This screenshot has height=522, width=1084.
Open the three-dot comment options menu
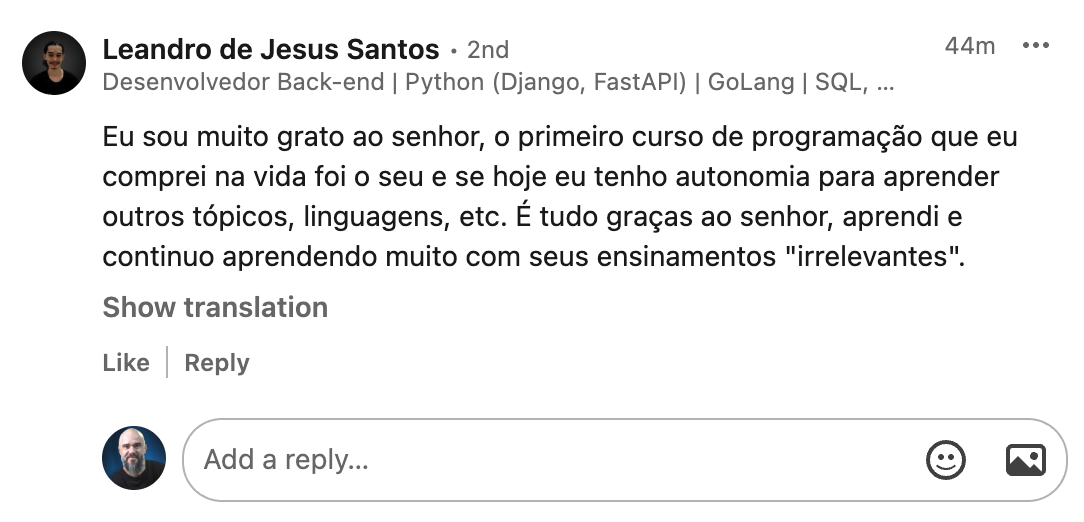click(1035, 46)
